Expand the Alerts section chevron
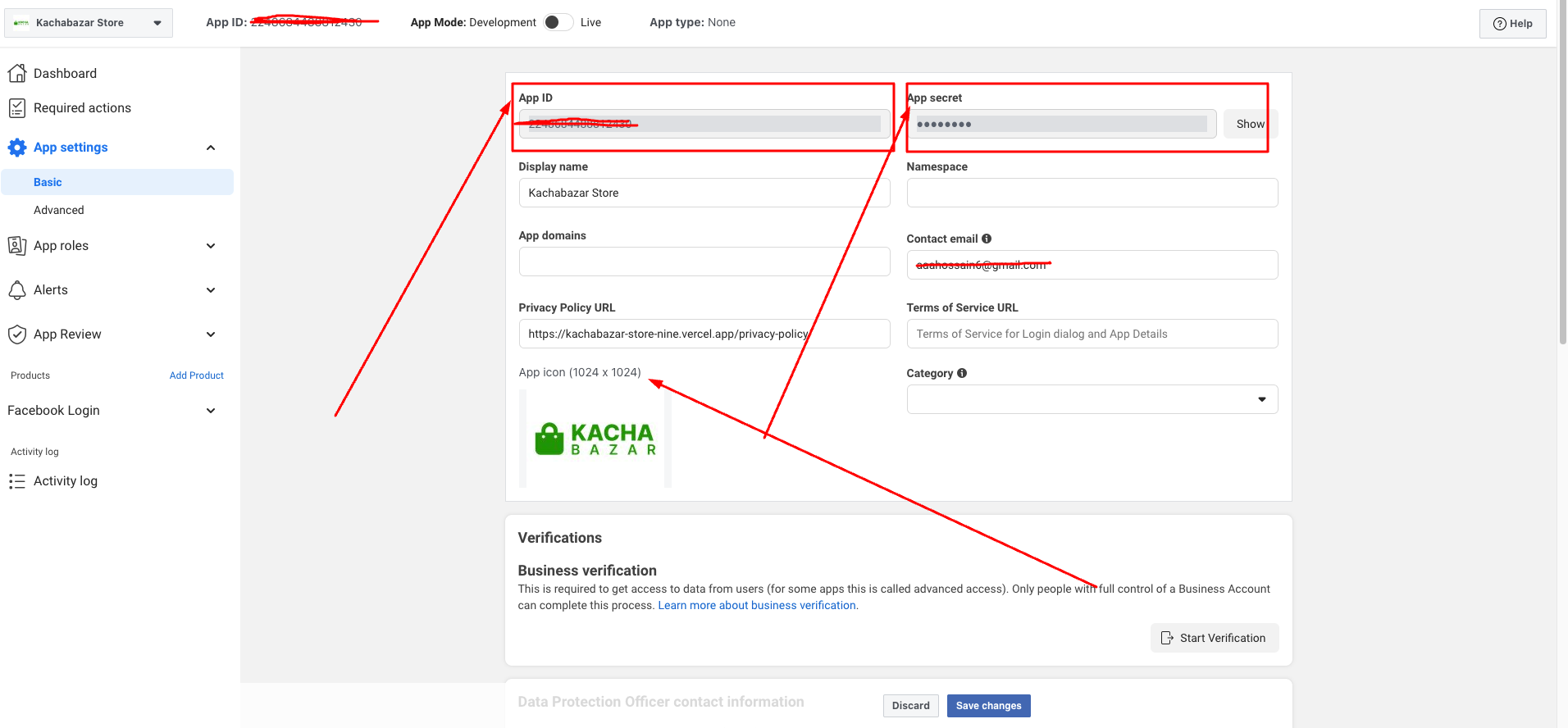The image size is (1568, 728). (211, 290)
